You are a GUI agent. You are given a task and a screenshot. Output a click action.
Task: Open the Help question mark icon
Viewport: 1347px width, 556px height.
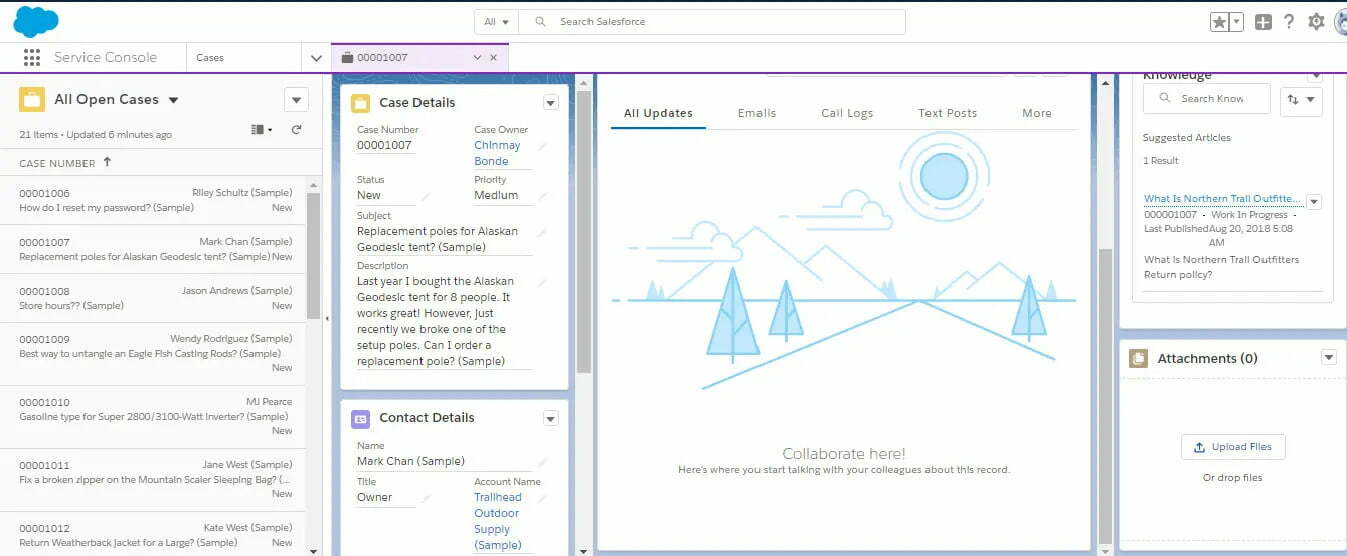pyautogui.click(x=1289, y=22)
